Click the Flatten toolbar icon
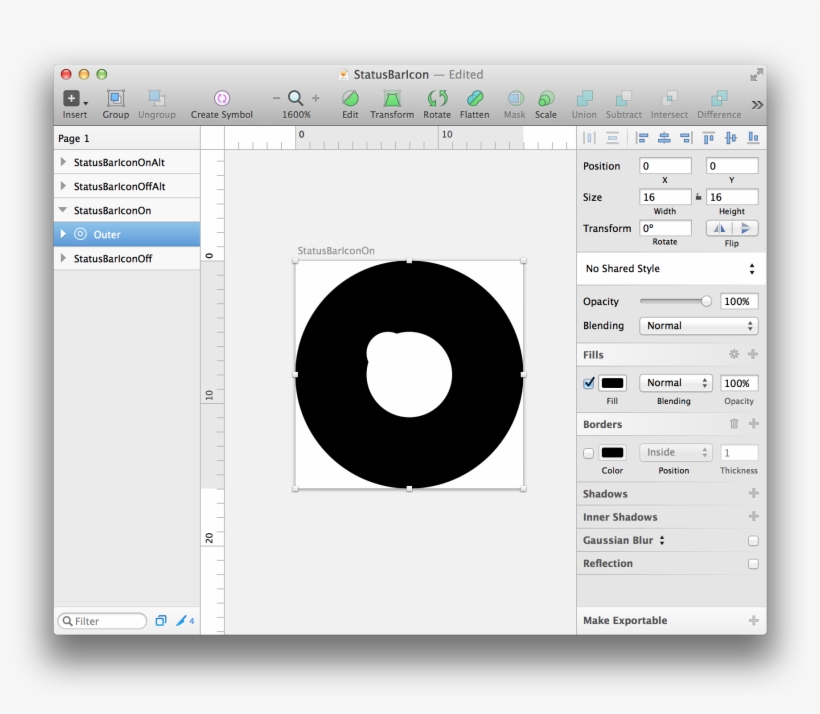 pyautogui.click(x=474, y=100)
